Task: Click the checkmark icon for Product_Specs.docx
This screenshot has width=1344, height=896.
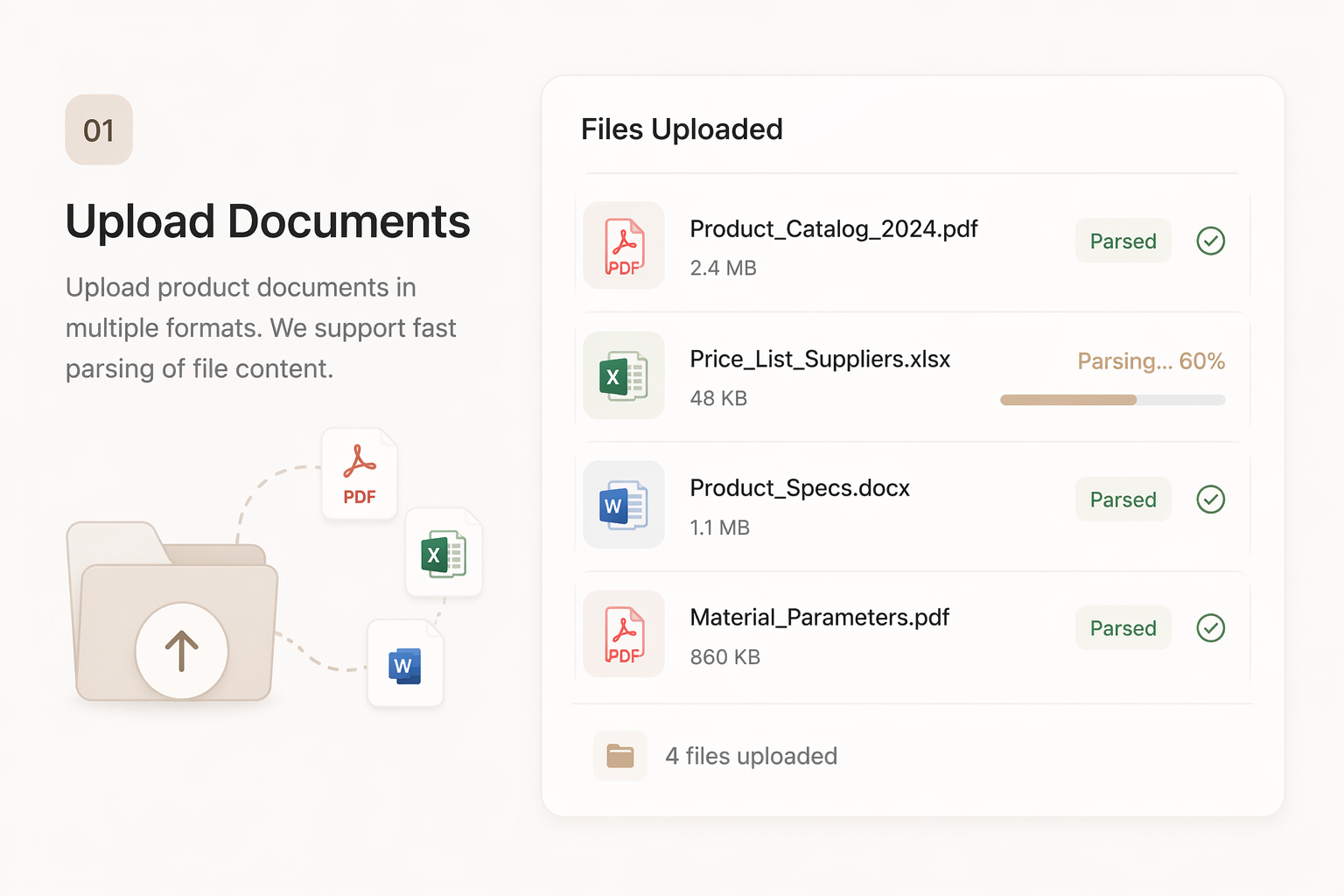Action: click(x=1211, y=500)
